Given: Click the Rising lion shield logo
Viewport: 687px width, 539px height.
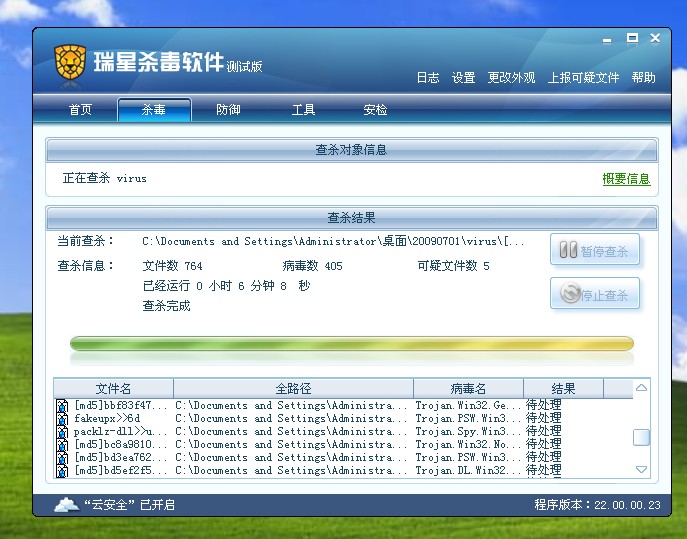Looking at the screenshot, I should (70, 63).
